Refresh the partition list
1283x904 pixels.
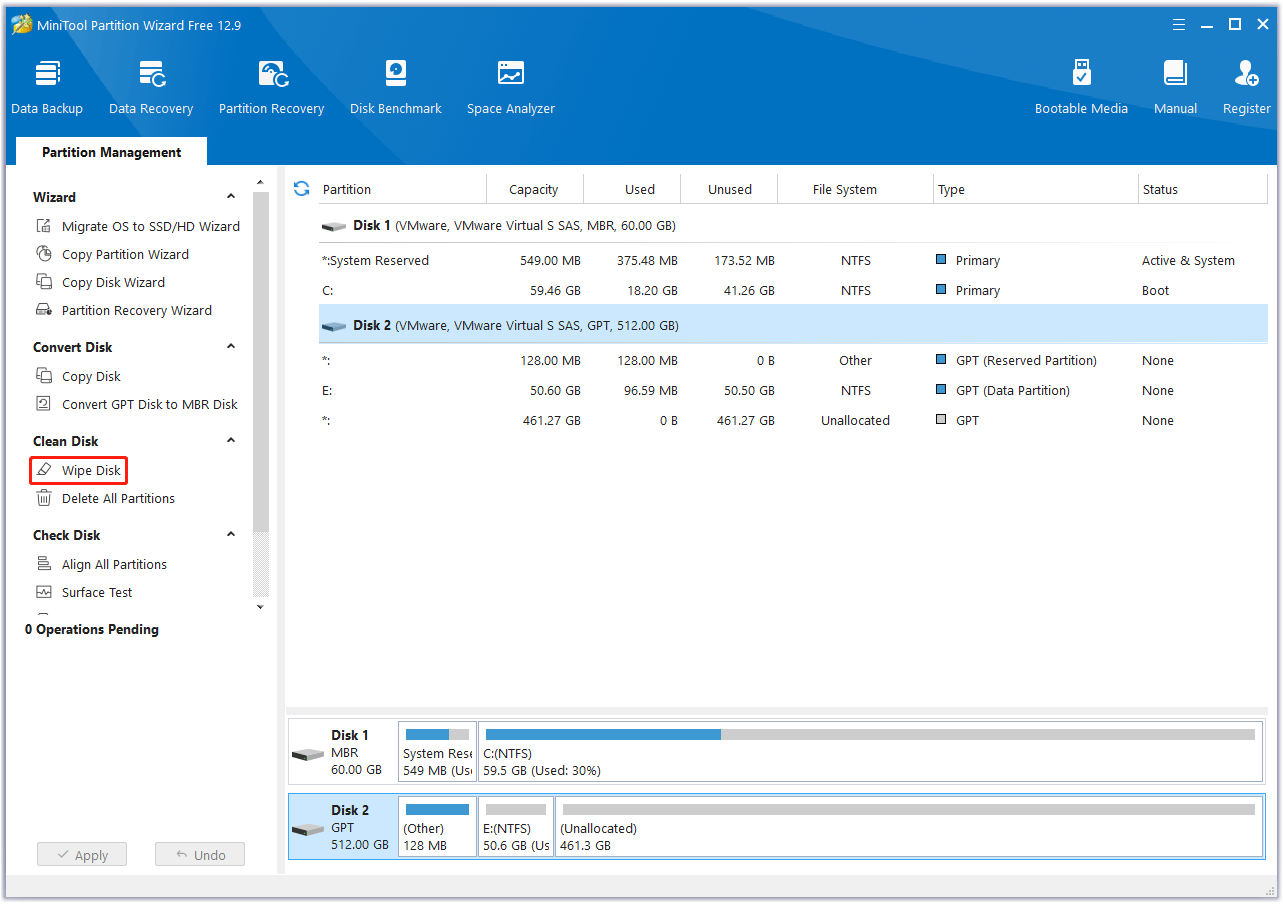[301, 188]
